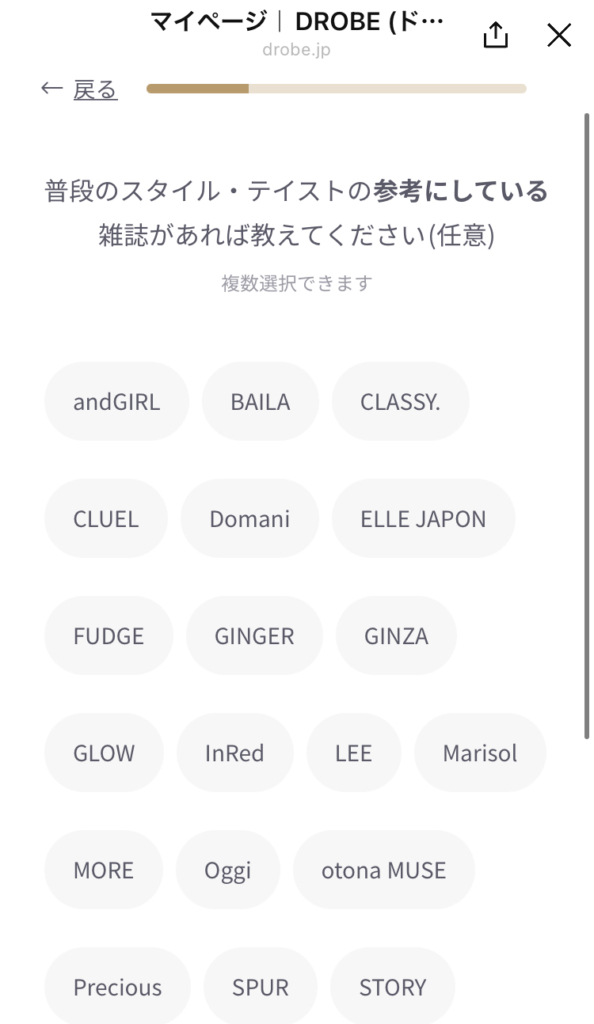Toggle the FUDGE magazine chip
594x1024 pixels.
point(109,635)
